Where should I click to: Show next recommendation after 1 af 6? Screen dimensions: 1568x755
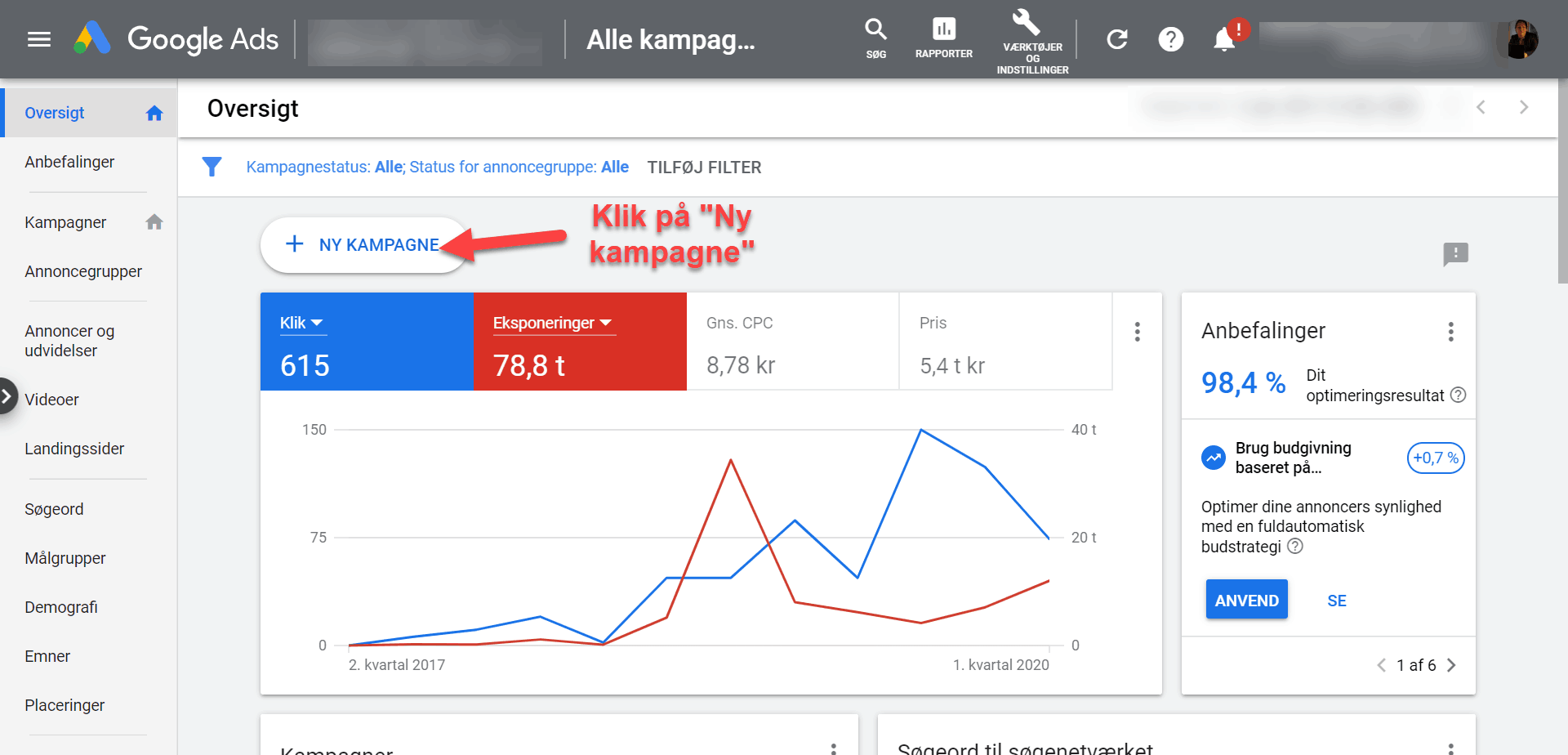coord(1451,665)
